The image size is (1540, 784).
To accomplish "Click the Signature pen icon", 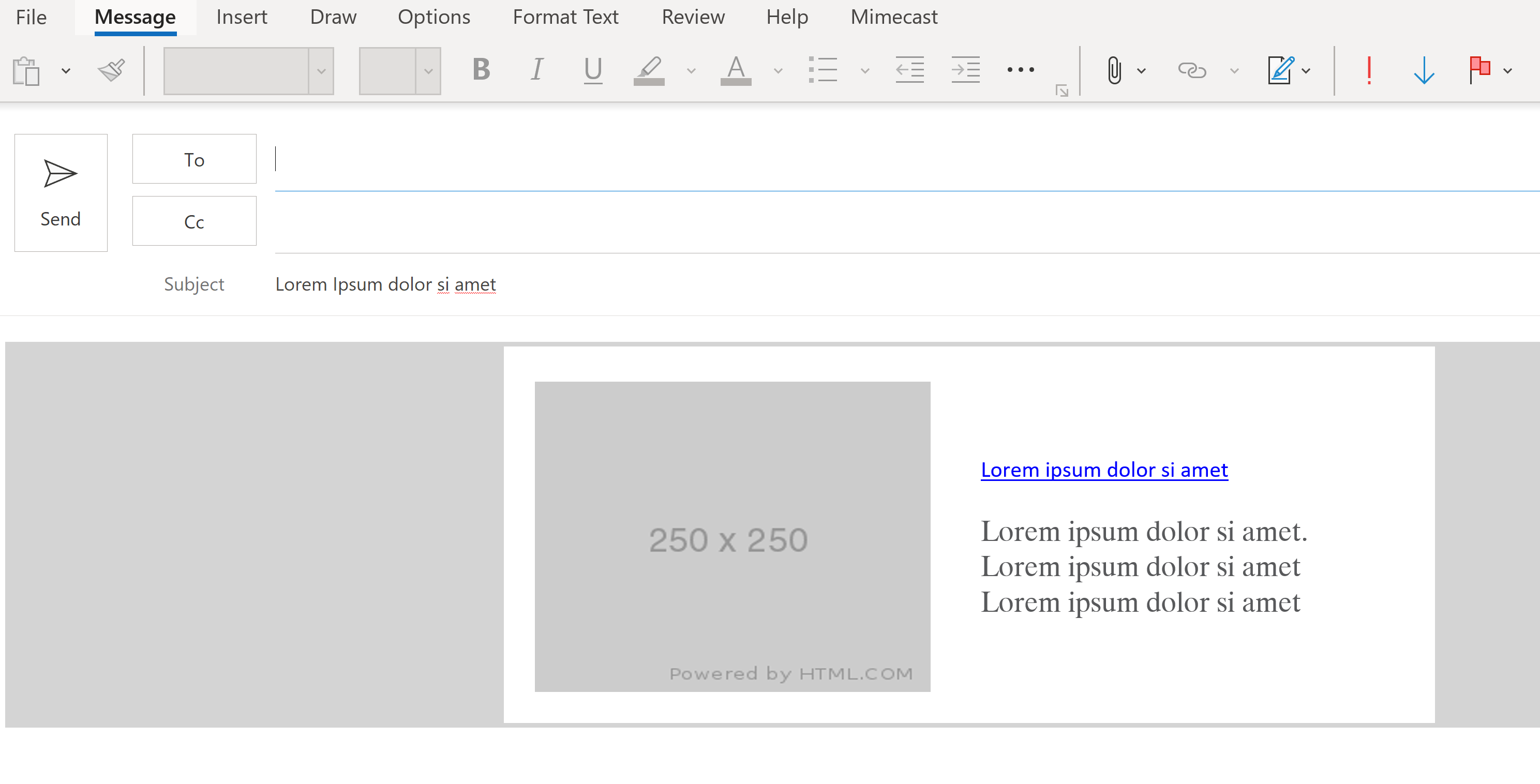I will 1280,70.
